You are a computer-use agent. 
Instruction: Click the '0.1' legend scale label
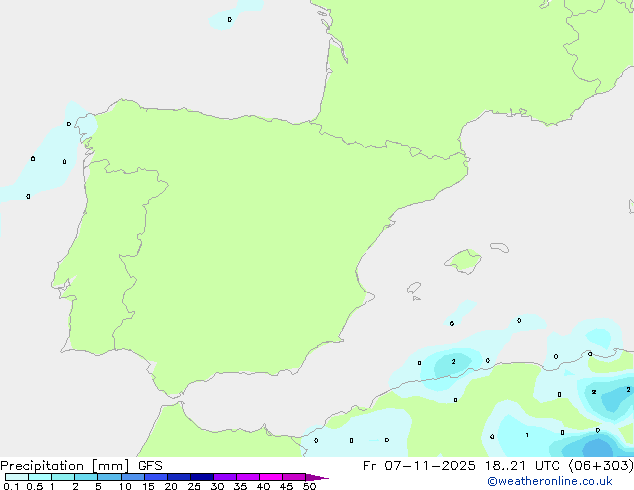click(x=11, y=486)
